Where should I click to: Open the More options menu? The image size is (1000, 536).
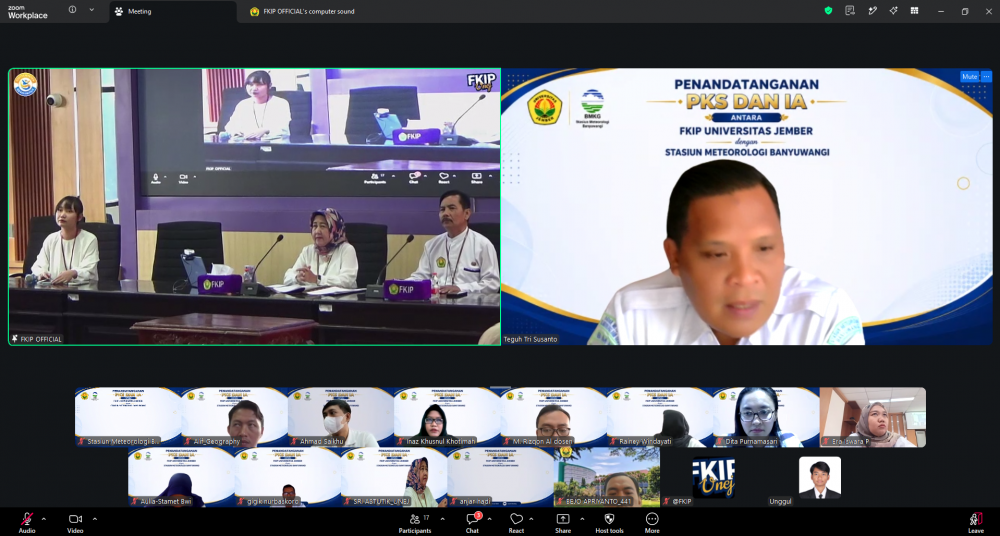[x=652, y=522]
